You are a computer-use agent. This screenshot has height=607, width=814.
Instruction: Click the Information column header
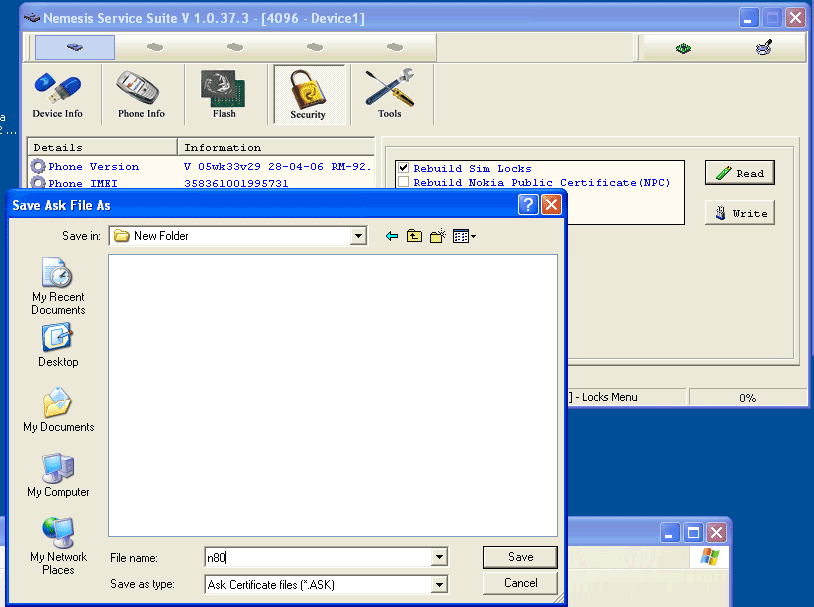tap(276, 147)
